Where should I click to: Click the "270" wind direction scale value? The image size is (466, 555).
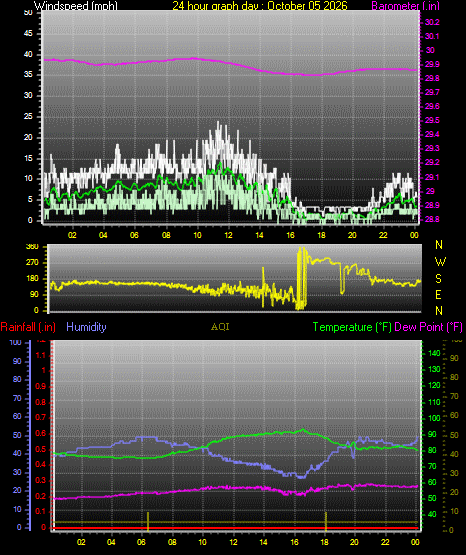point(32,263)
